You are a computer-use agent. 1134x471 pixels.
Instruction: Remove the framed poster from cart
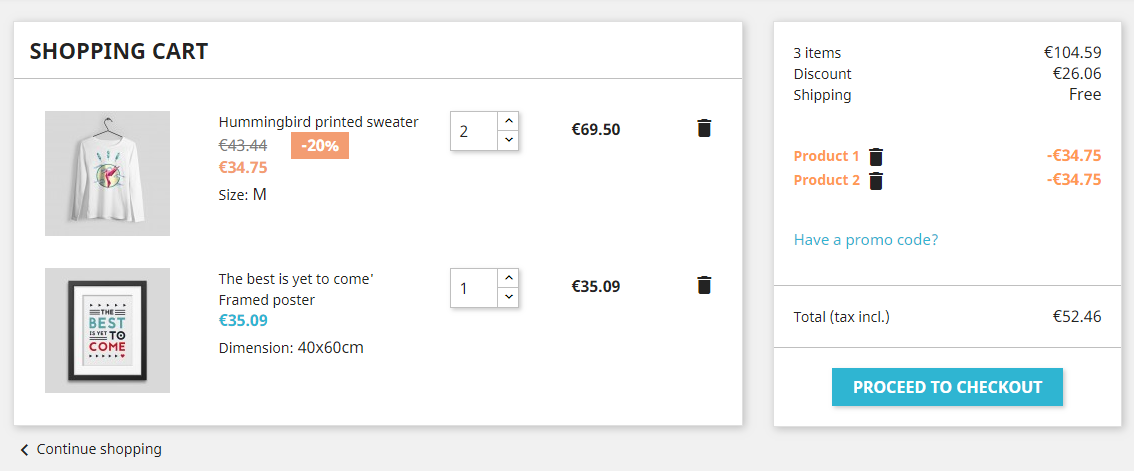(x=704, y=285)
